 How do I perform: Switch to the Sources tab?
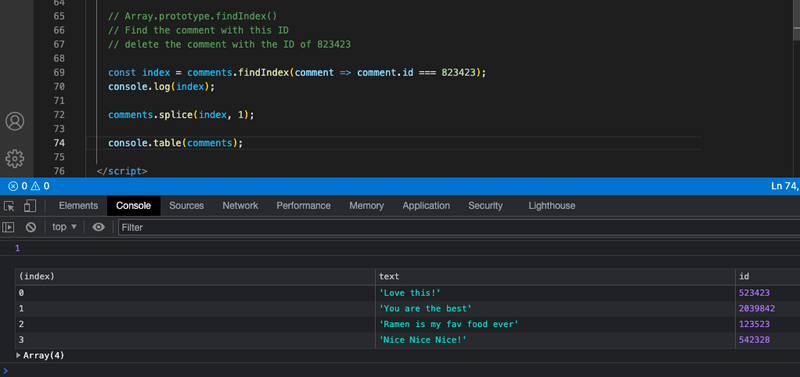[187, 206]
